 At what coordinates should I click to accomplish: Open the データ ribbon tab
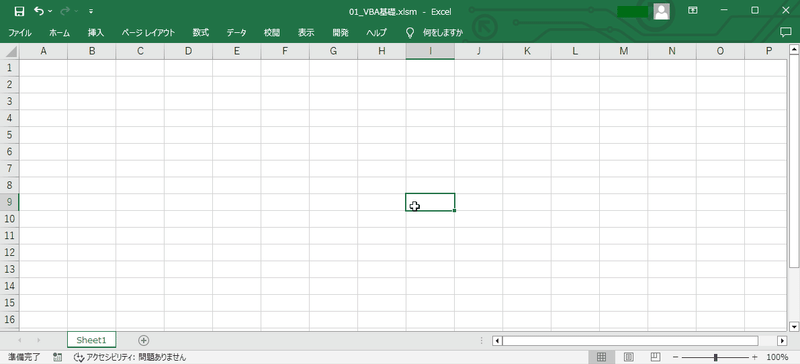237,33
